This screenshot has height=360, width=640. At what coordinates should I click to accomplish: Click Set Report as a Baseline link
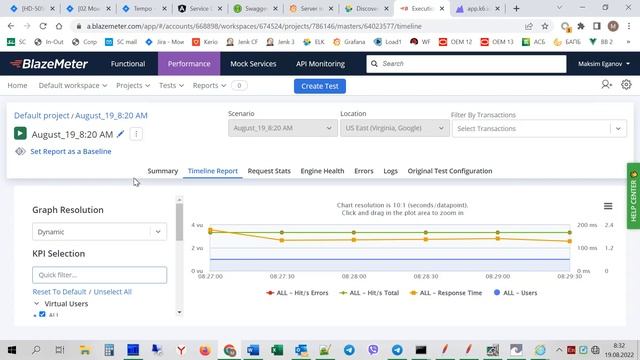[x=71, y=151]
